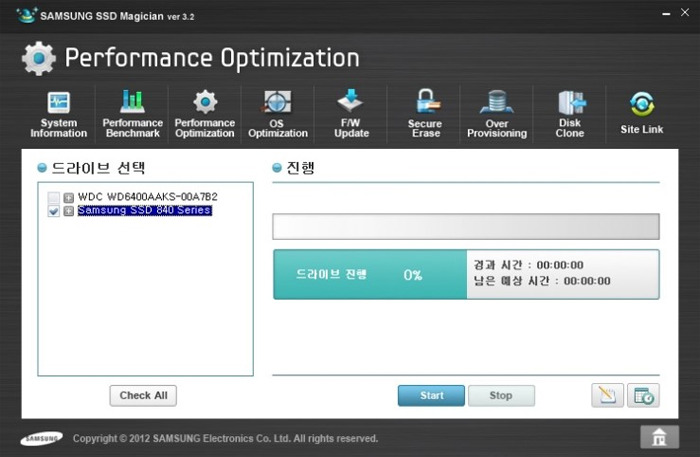Screen dimensions: 700x457
Task: Close the SSD Magician window
Action: point(685,13)
